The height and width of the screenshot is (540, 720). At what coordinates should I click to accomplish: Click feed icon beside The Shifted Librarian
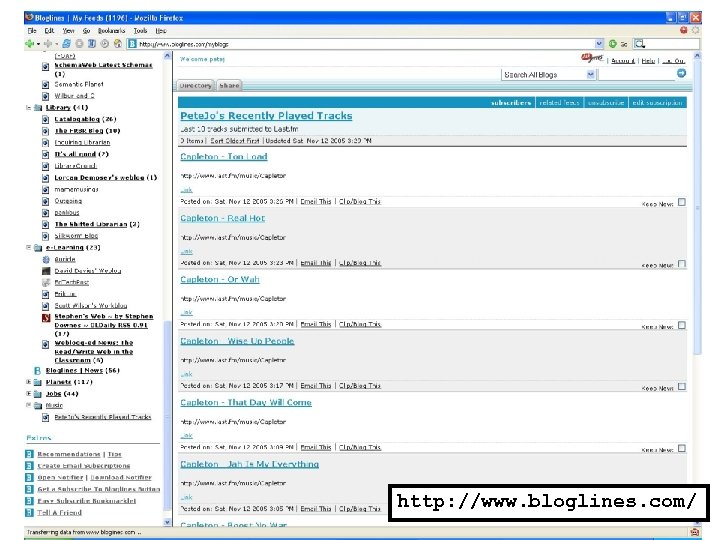45,225
